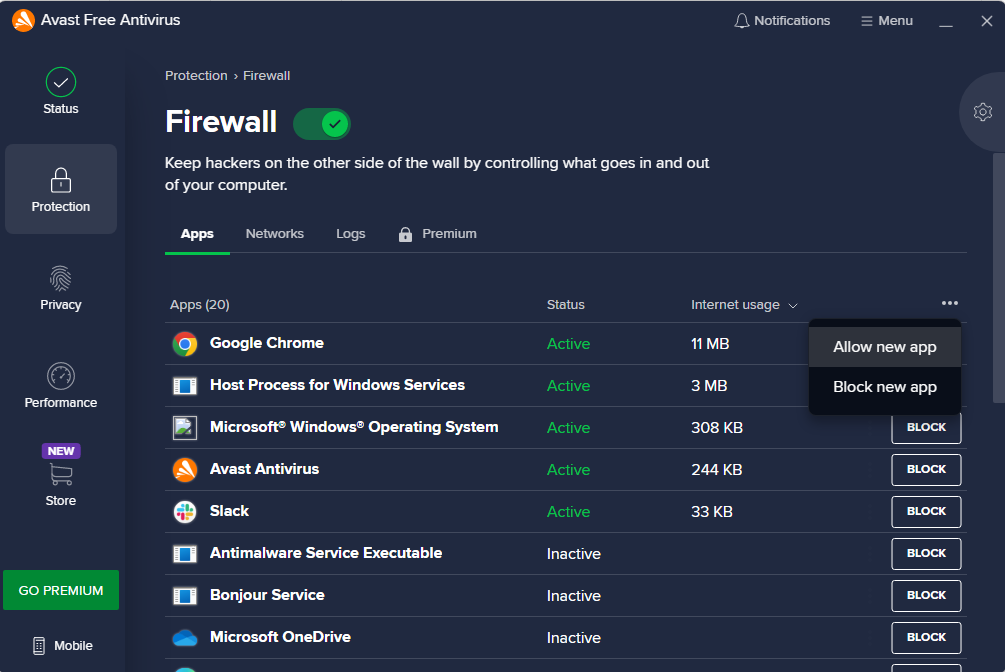
Task: Open the Logs tab
Action: 350,233
